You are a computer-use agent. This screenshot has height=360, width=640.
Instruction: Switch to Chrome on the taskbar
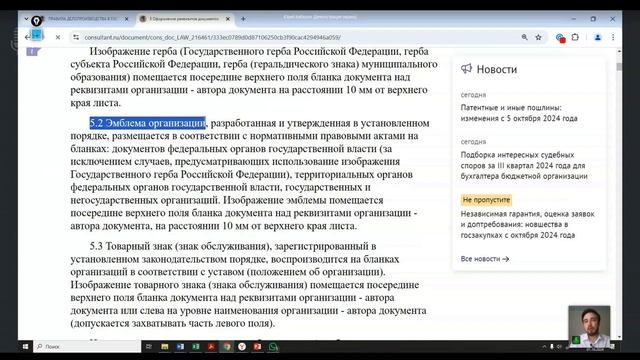tap(227, 347)
